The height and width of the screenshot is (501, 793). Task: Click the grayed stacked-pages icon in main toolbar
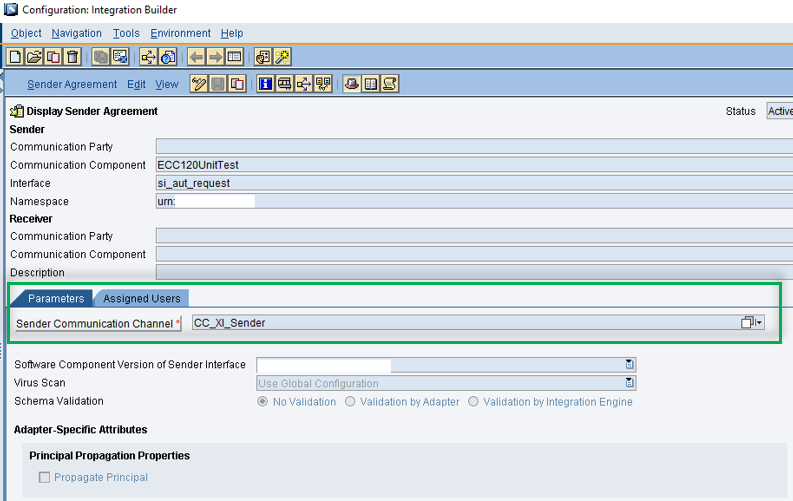[x=101, y=57]
